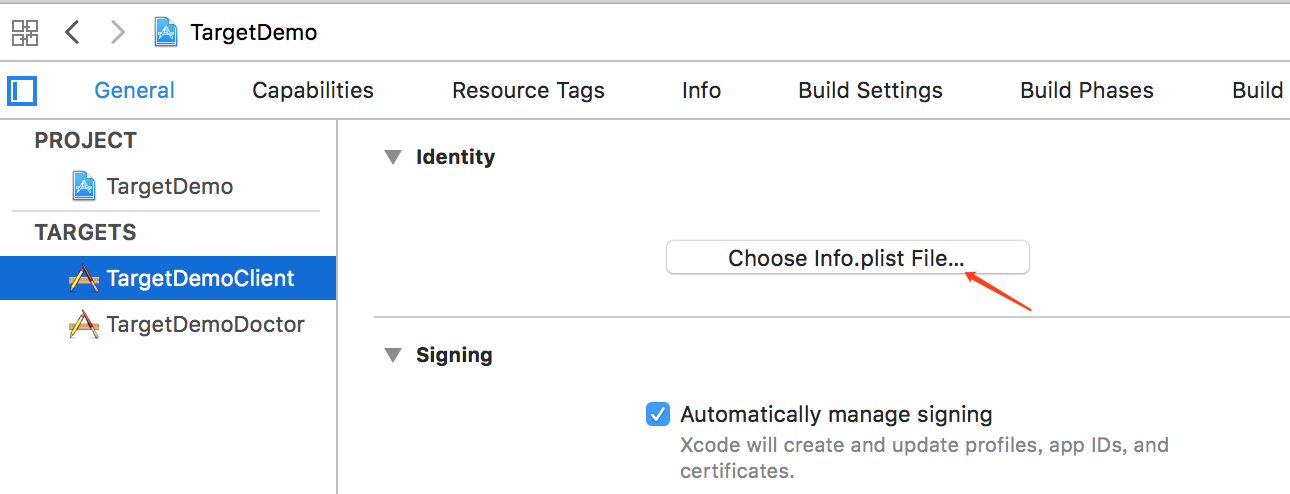Go forward with the right chevron
The width and height of the screenshot is (1290, 494).
(x=118, y=32)
